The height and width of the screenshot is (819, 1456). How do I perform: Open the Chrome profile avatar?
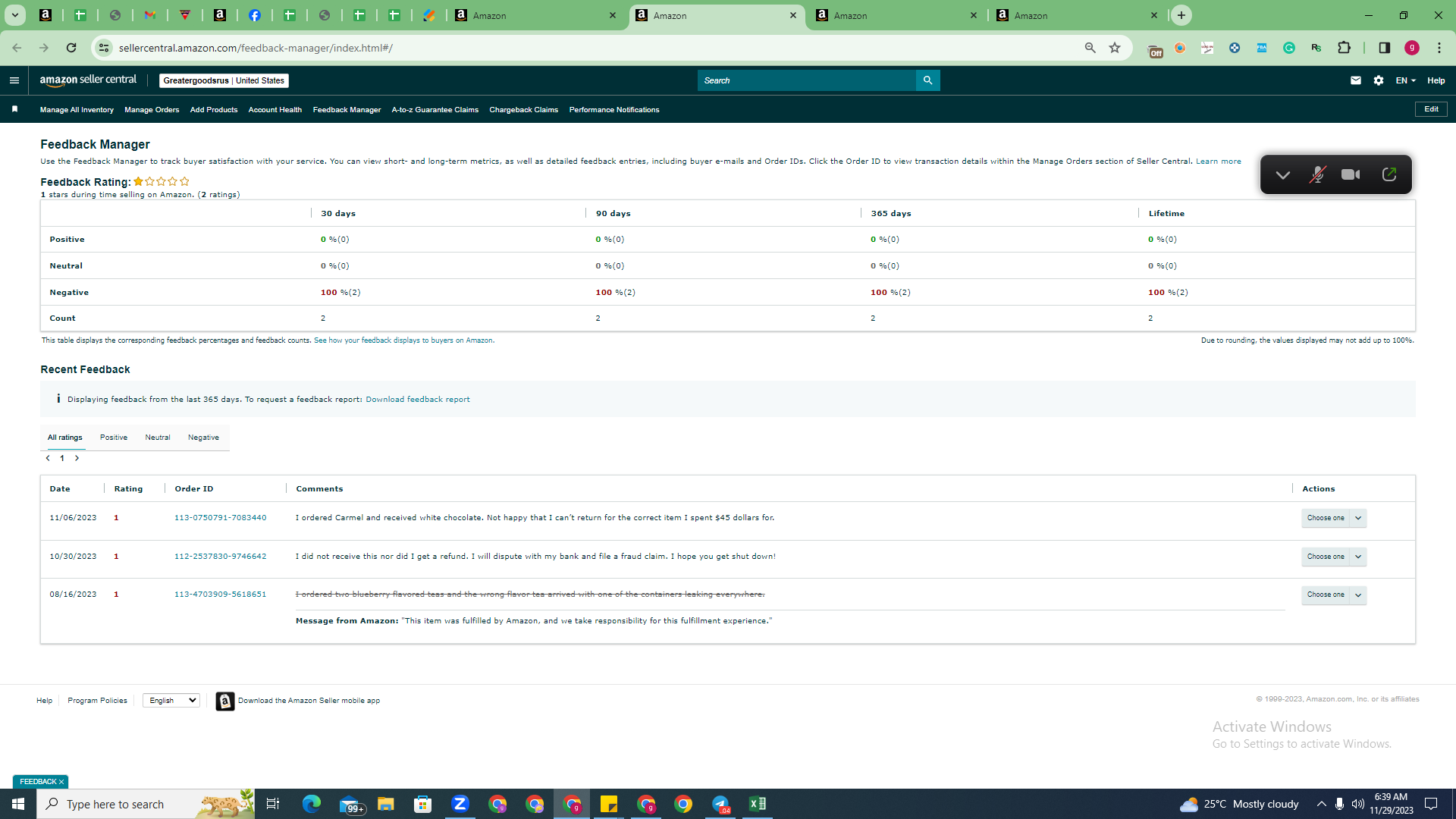(x=1412, y=48)
